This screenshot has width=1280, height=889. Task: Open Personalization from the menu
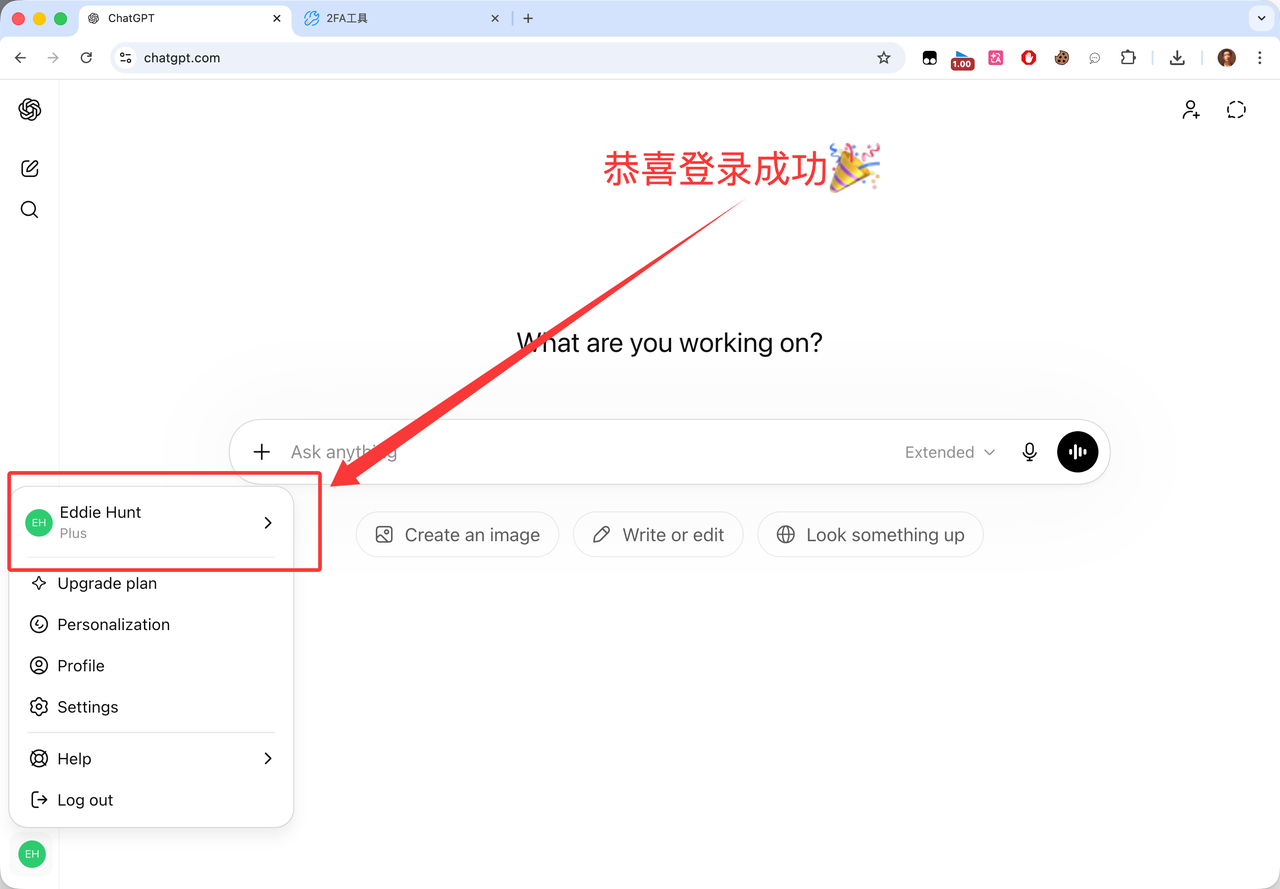pos(152,624)
